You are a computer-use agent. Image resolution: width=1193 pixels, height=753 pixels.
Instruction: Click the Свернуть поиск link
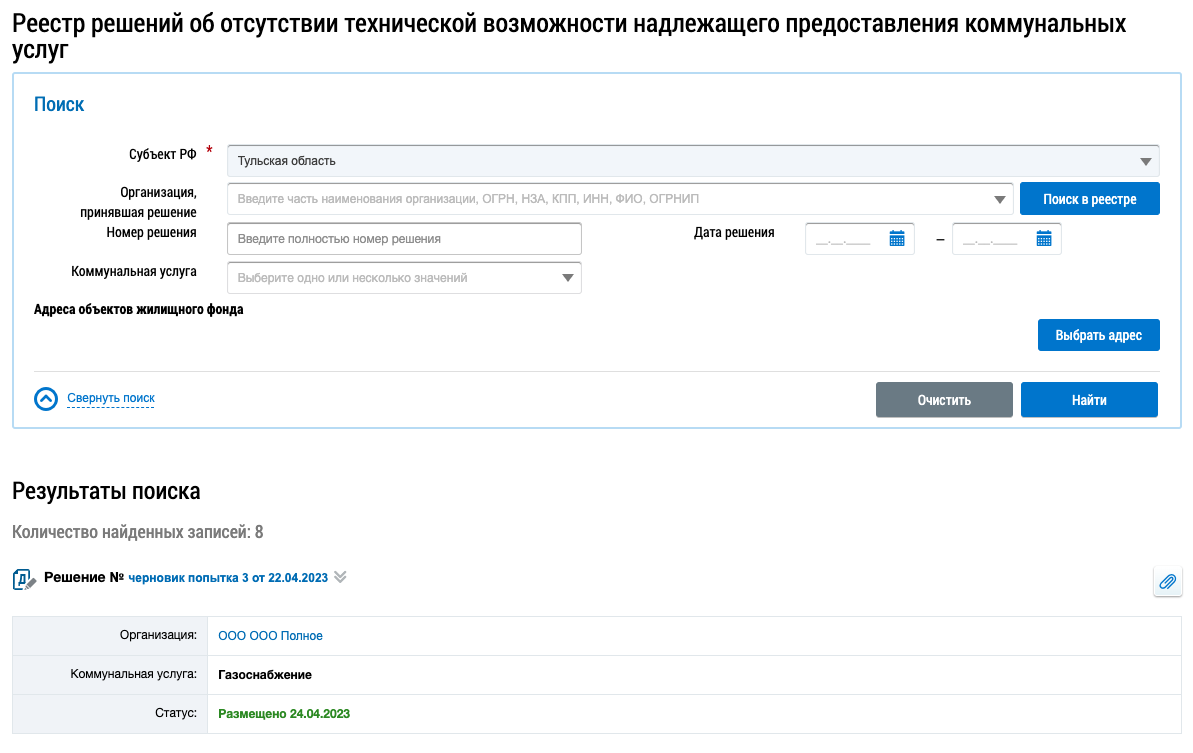pos(111,399)
